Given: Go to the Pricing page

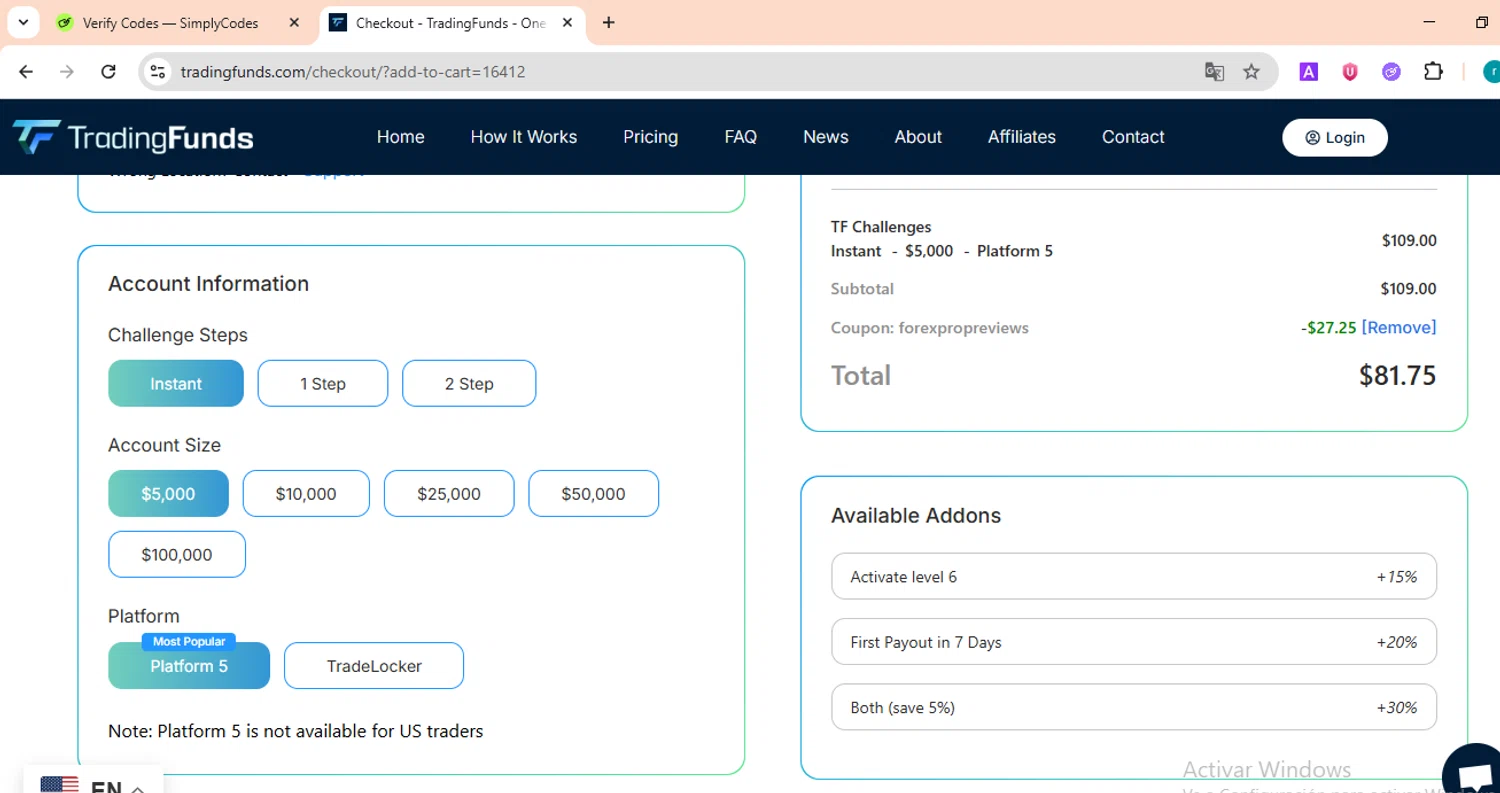Looking at the screenshot, I should pos(651,137).
